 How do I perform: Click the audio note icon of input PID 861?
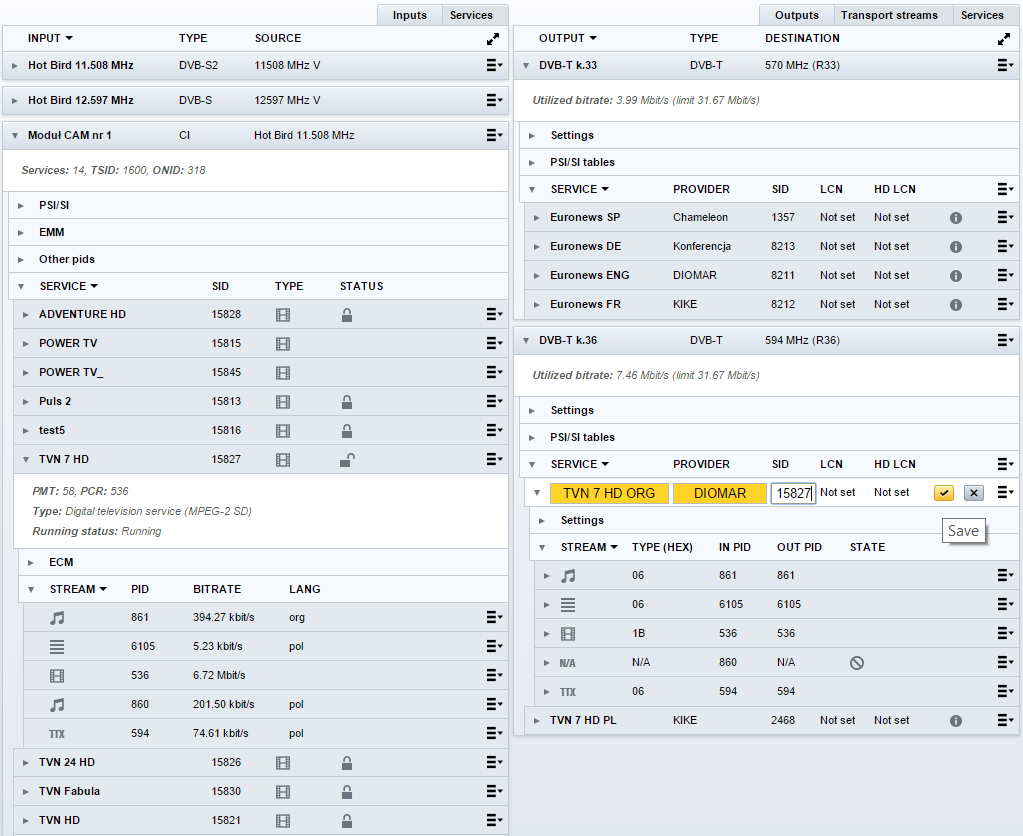[57, 618]
